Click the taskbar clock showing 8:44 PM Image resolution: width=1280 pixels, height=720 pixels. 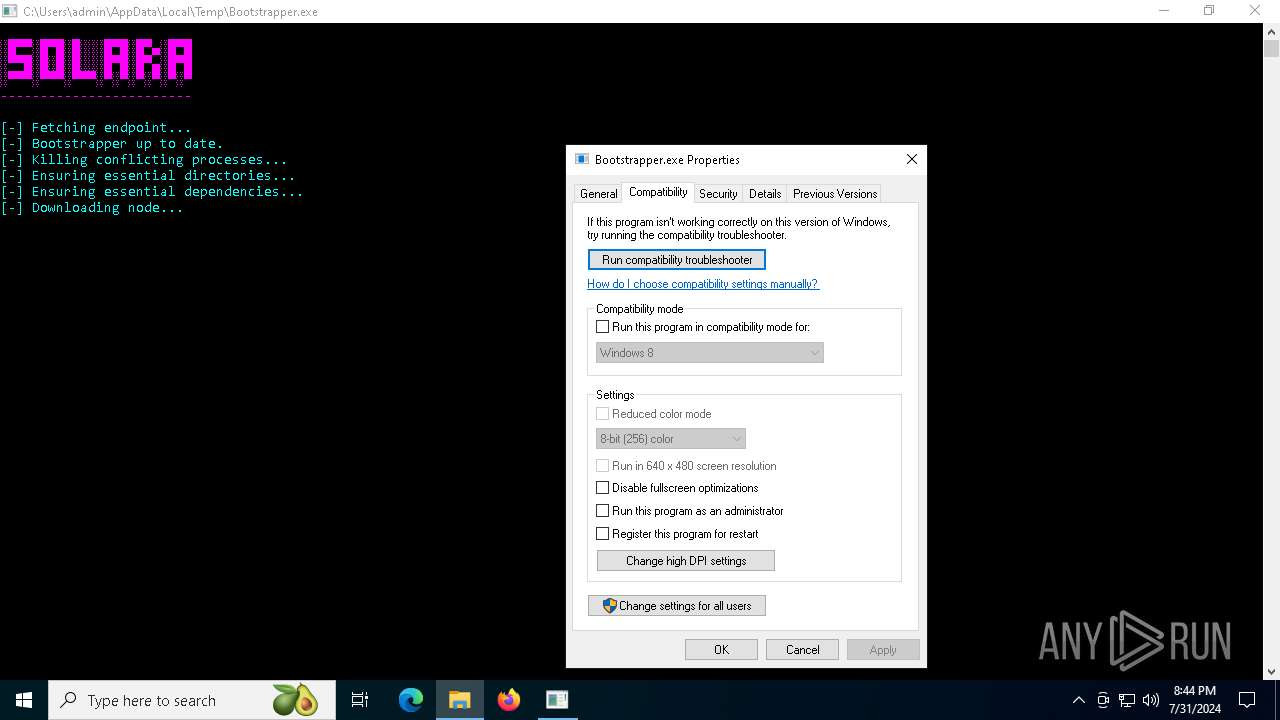[x=1195, y=700]
